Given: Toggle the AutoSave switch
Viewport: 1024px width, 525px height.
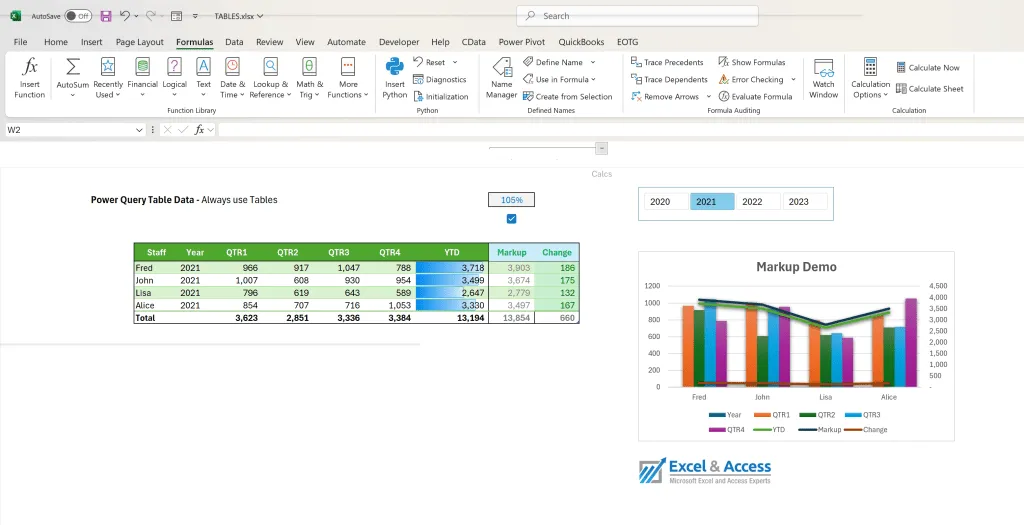Looking at the screenshot, I should coord(78,16).
